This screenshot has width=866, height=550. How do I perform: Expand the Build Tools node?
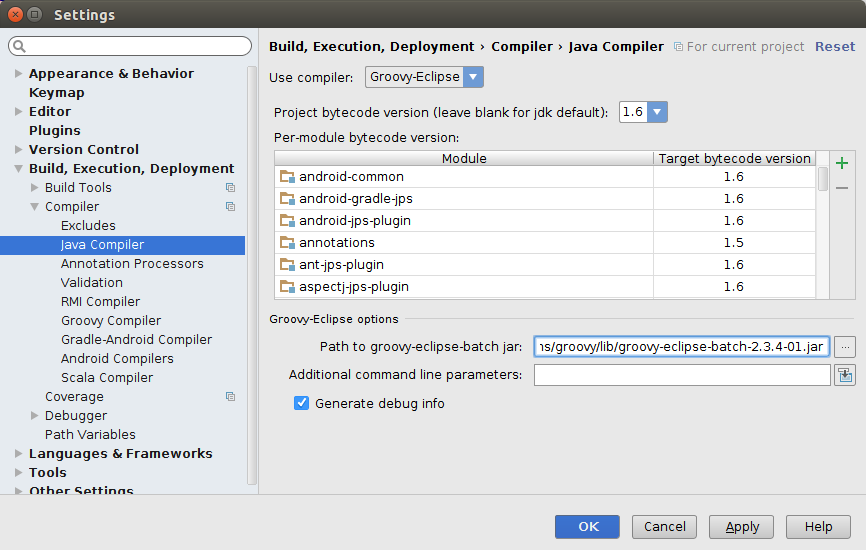pyautogui.click(x=34, y=188)
